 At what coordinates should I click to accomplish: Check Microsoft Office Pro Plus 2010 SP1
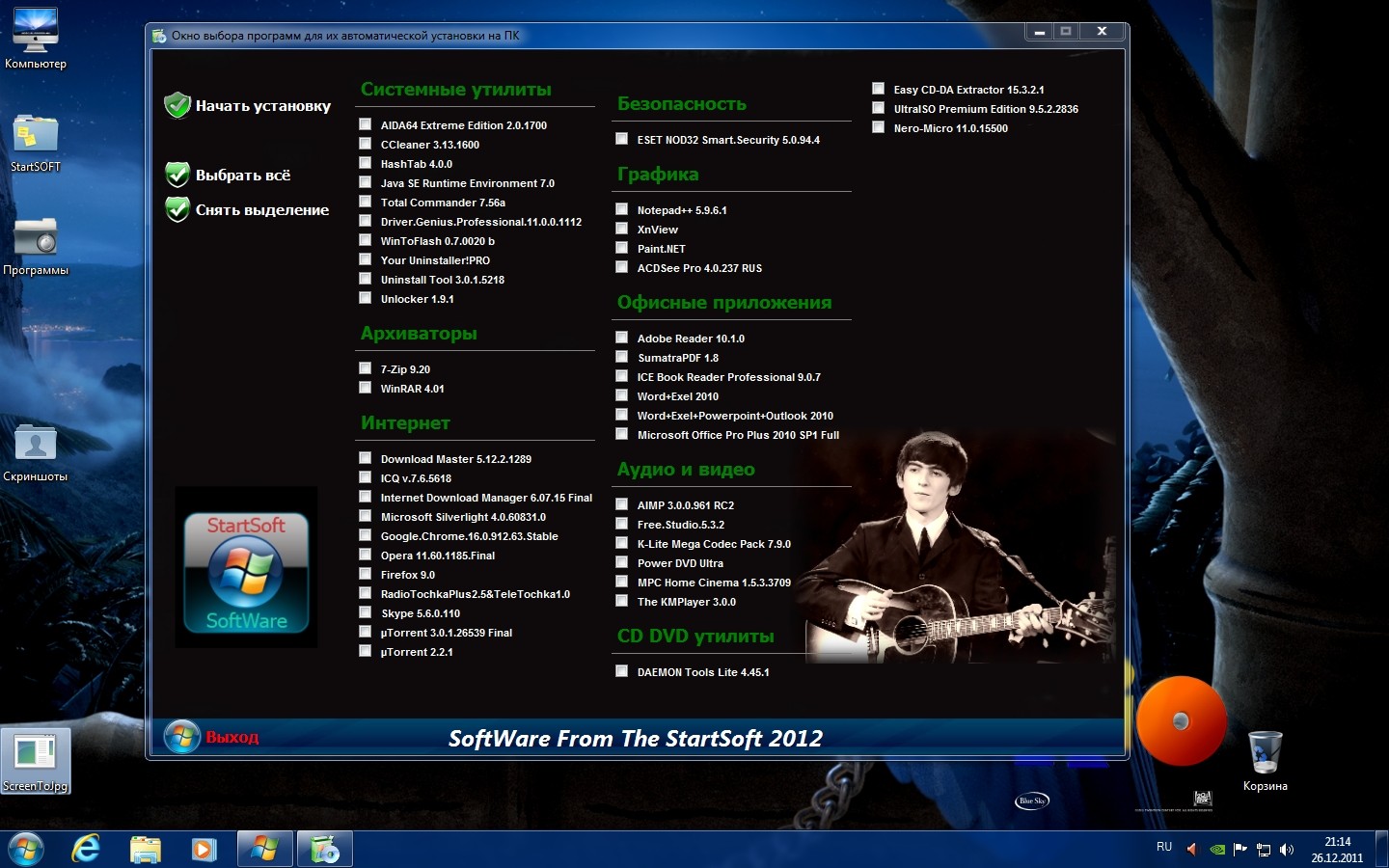tap(622, 434)
